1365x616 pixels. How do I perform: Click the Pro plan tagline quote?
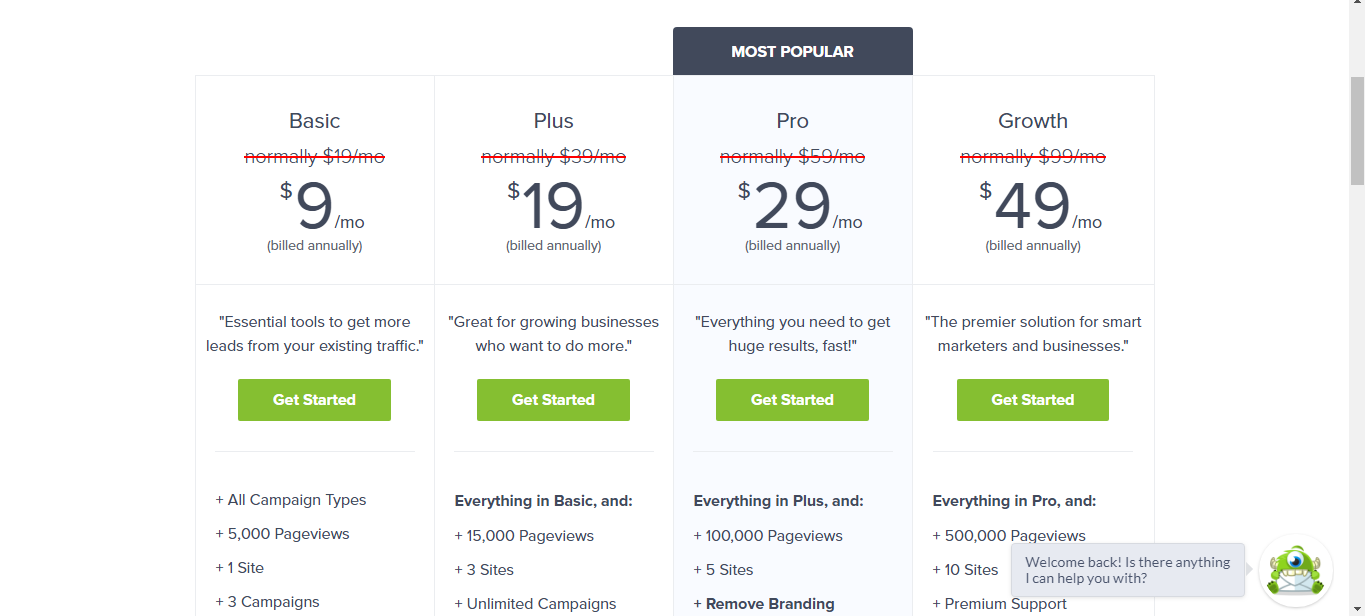792,334
